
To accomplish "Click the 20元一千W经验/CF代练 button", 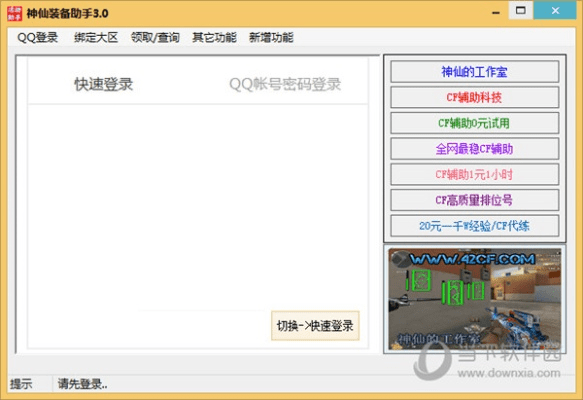I will 474,226.
